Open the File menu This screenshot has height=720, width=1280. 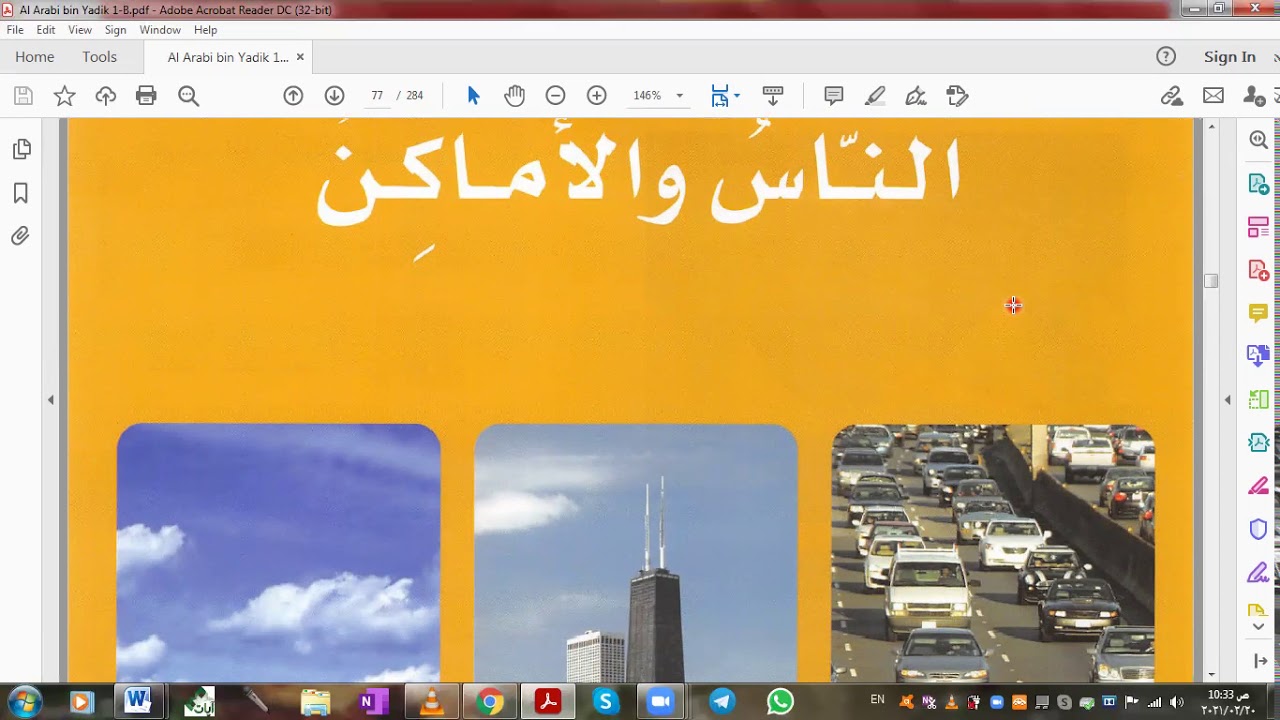pos(15,30)
